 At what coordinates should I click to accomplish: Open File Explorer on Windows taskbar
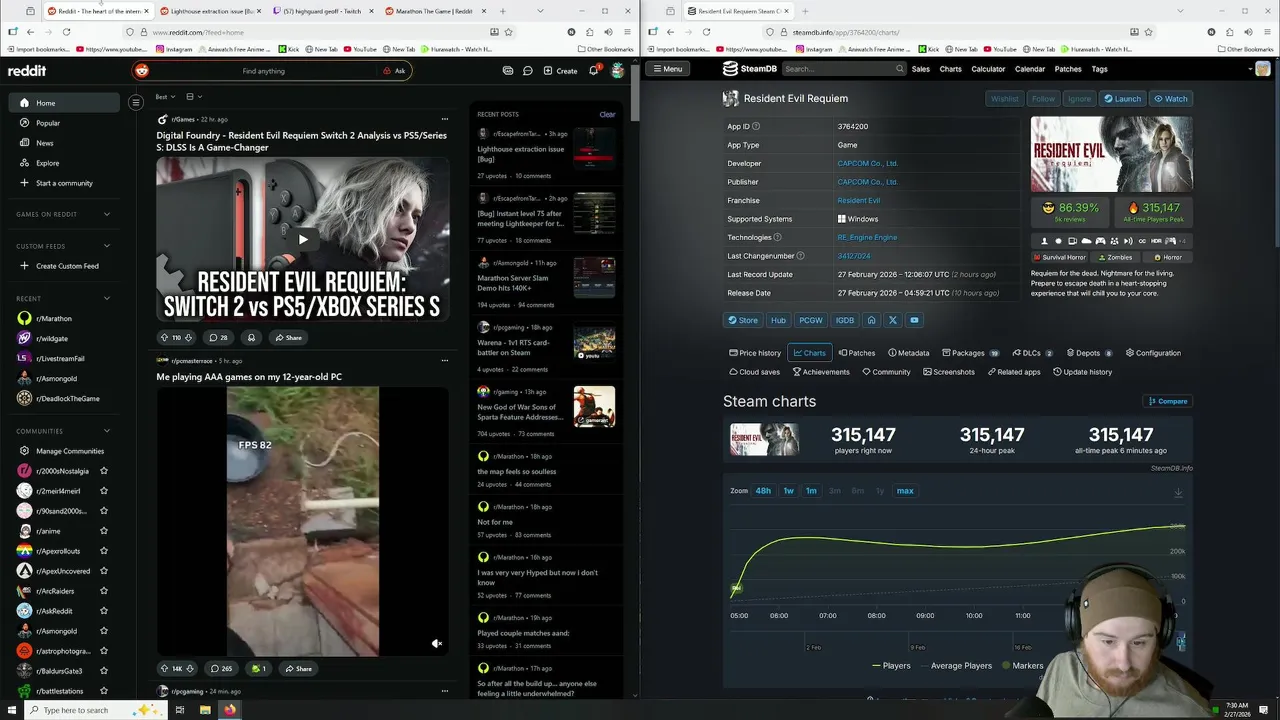[205, 710]
